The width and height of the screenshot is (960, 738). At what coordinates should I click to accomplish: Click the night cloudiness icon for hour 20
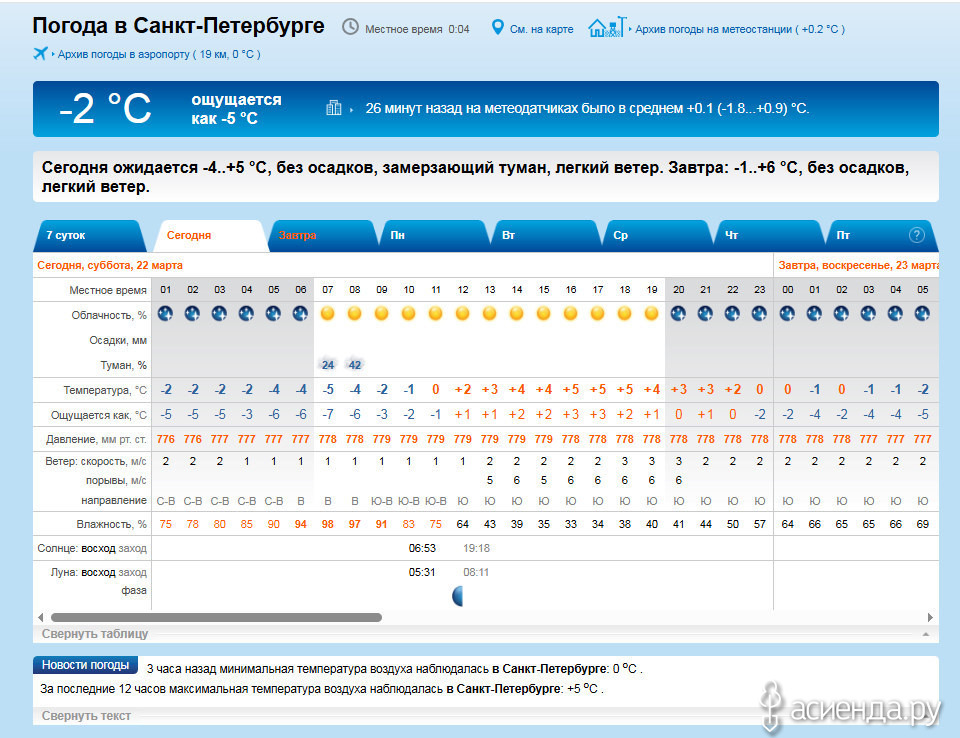point(678,314)
